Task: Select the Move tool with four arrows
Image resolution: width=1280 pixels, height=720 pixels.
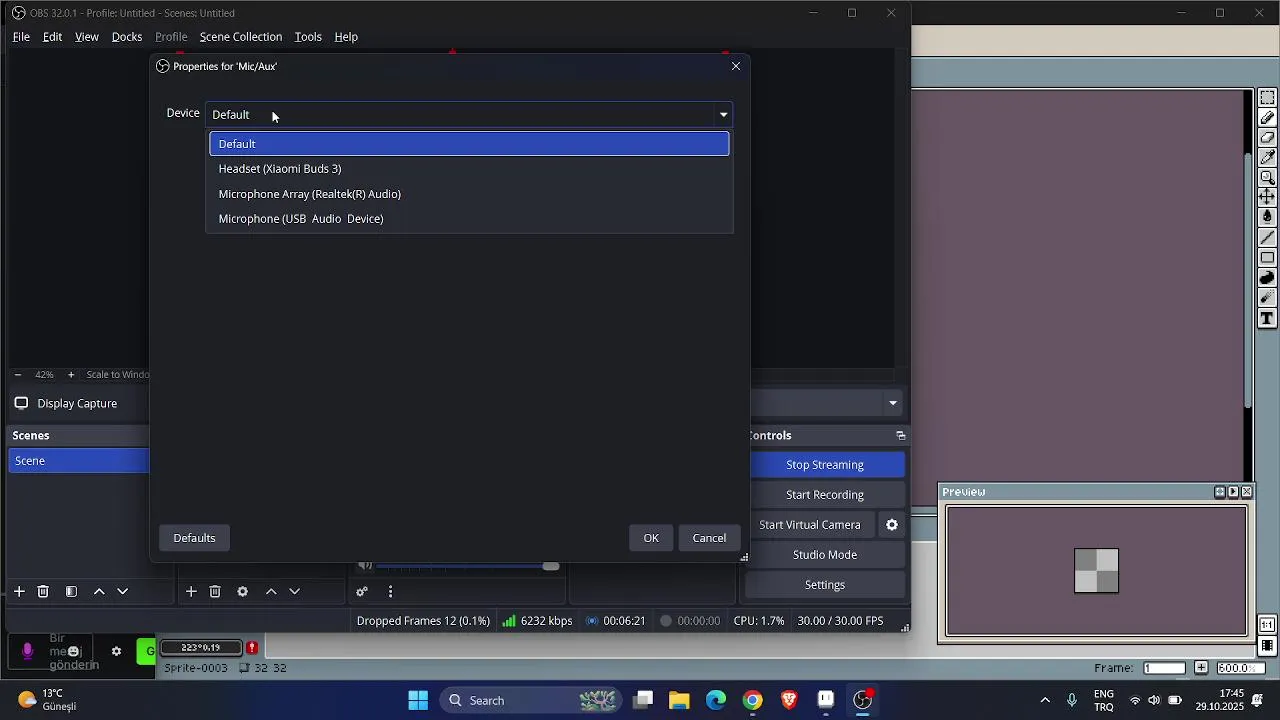Action: tap(1267, 198)
